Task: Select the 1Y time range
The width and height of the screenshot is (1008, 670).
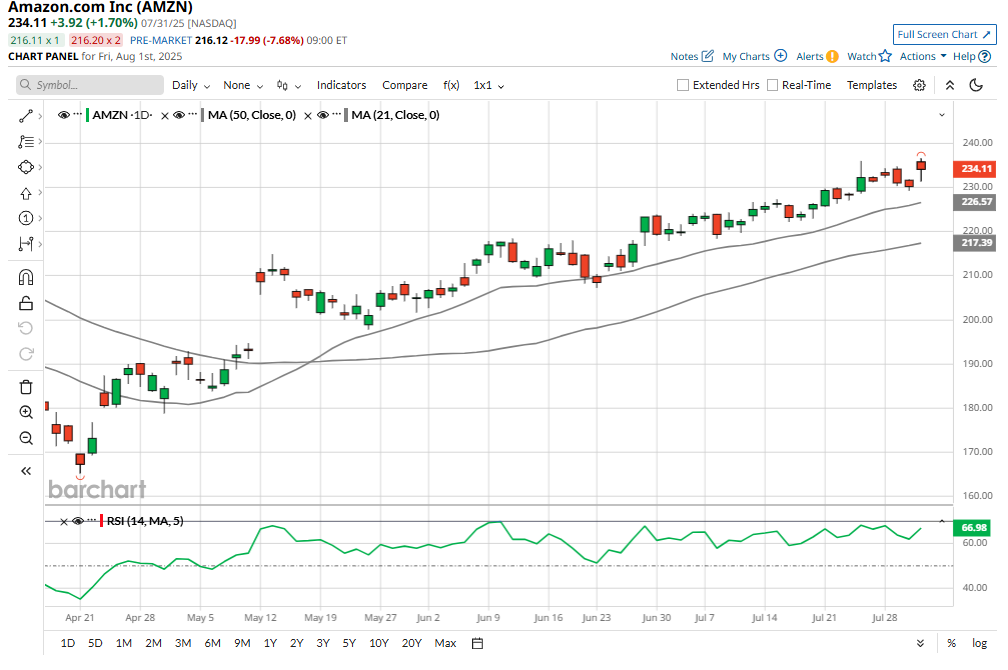Action: (x=270, y=643)
